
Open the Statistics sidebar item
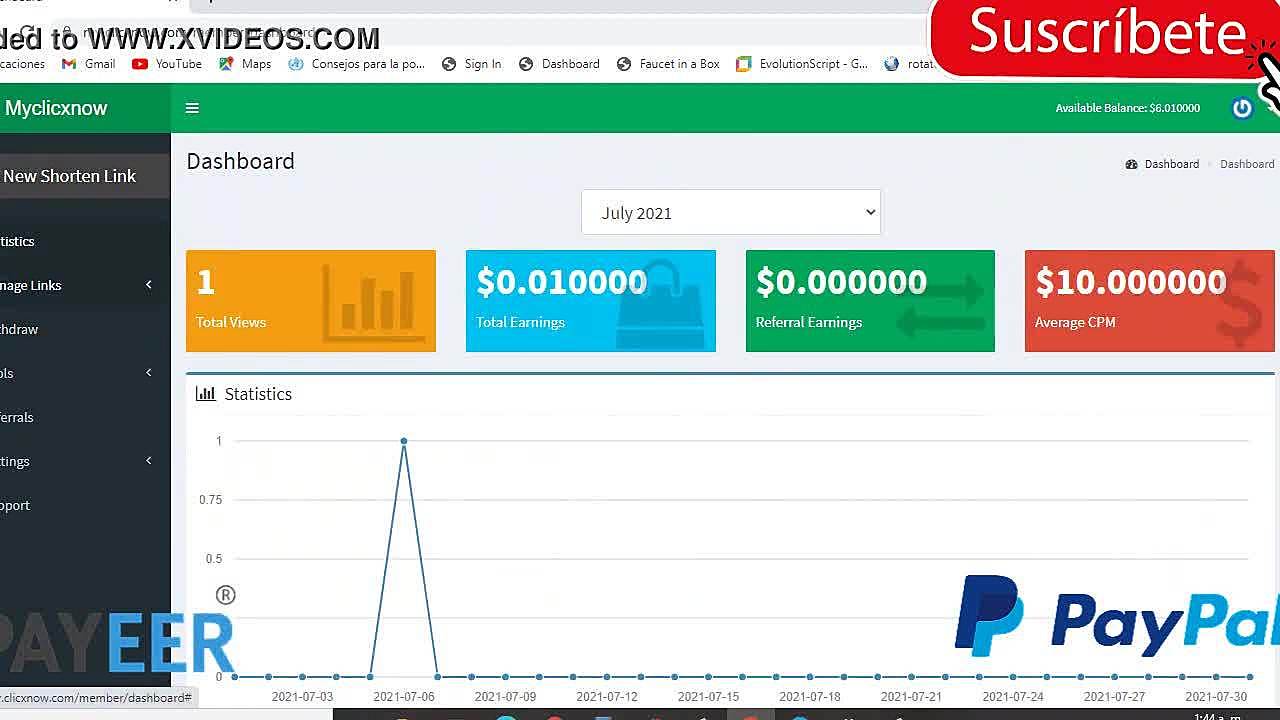coord(84,241)
